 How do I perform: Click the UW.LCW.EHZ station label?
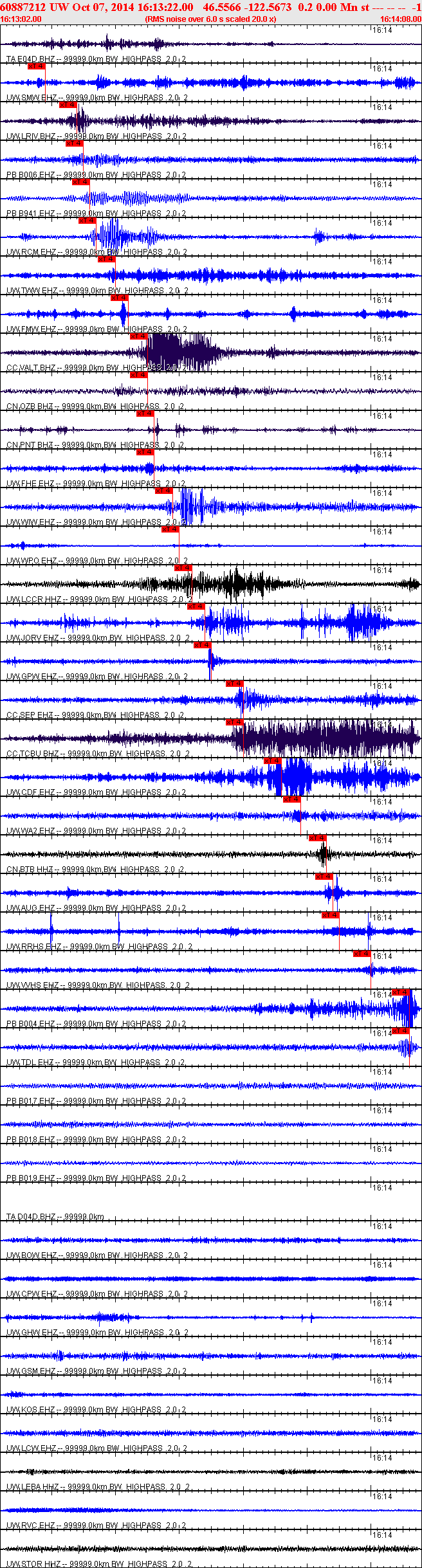coord(32,1448)
